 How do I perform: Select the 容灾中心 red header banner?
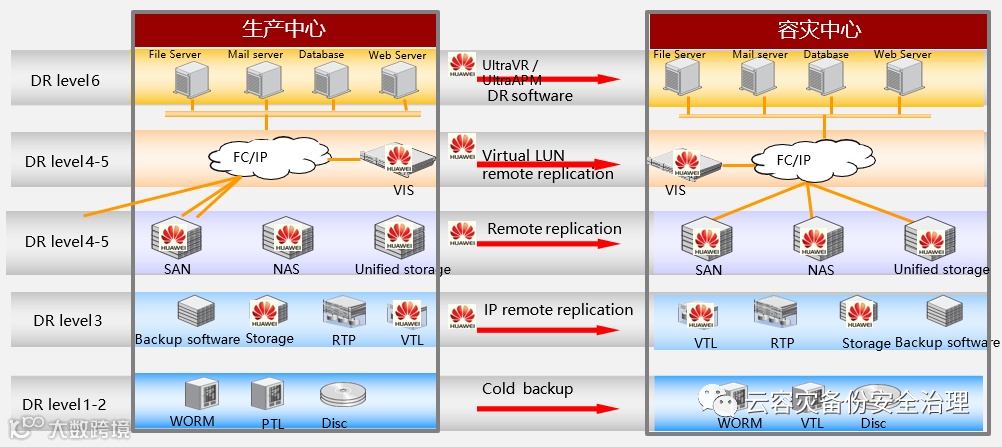(x=819, y=30)
